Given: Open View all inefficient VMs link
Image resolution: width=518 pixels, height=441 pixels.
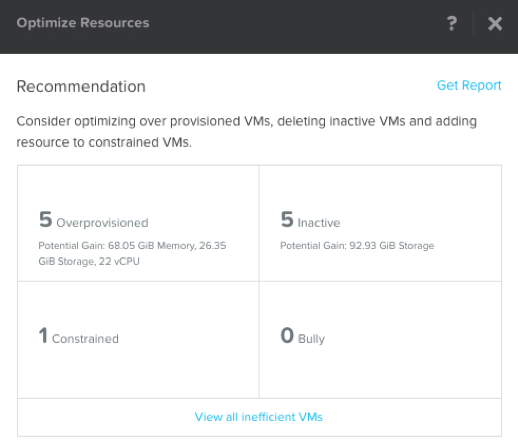Looking at the screenshot, I should coord(259,417).
